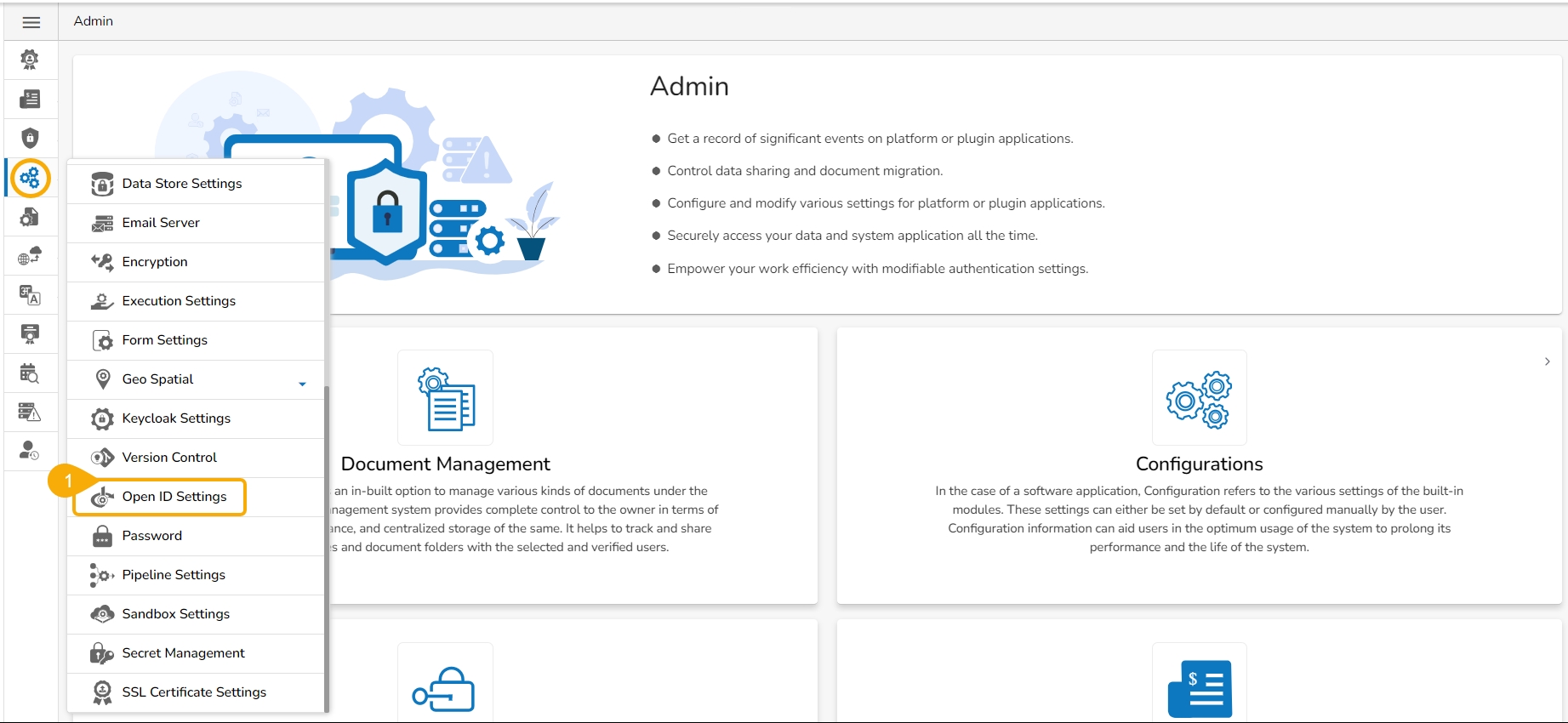This screenshot has height=723, width=1568.
Task: Choose the Password menu entry
Action: tap(196, 536)
